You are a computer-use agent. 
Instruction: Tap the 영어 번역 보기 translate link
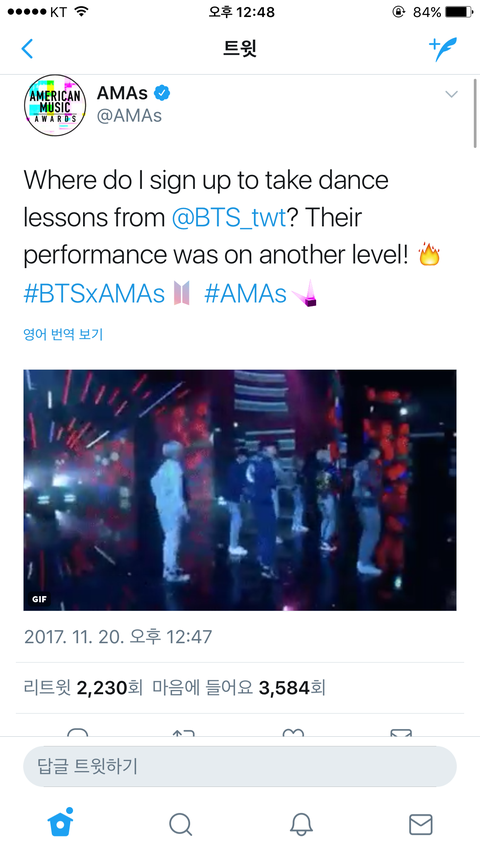tap(63, 334)
